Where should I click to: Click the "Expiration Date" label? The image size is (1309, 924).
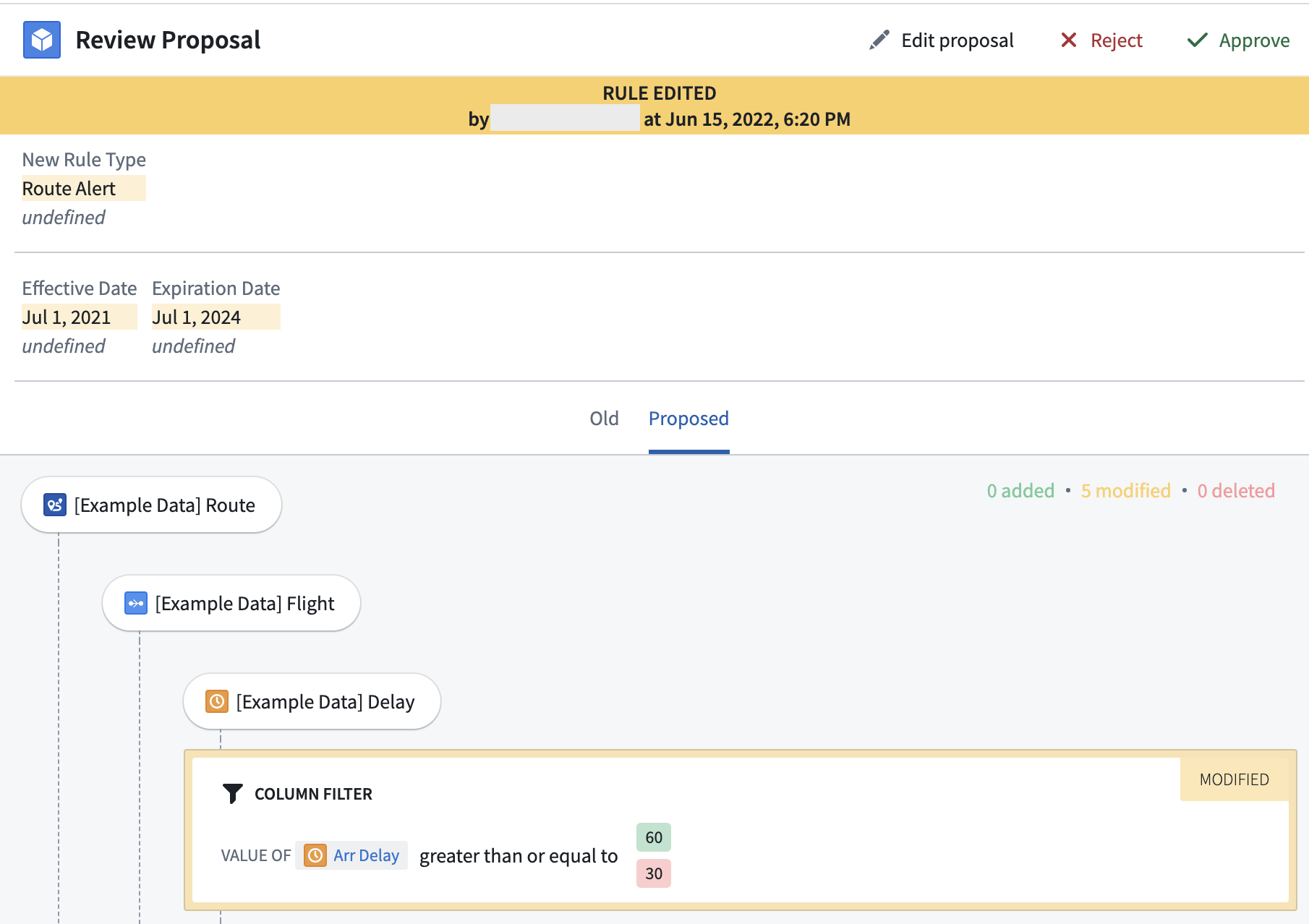(x=216, y=288)
